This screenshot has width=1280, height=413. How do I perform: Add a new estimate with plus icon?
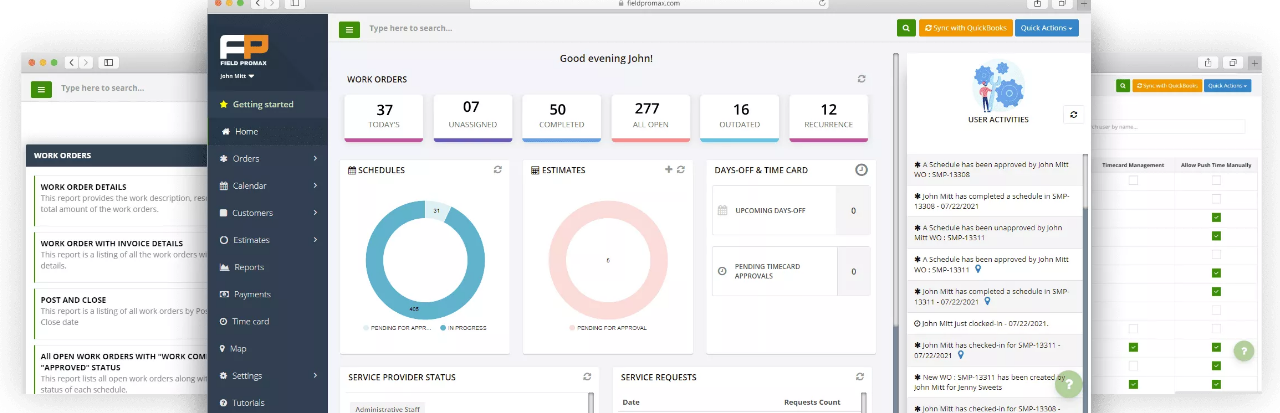coord(669,170)
